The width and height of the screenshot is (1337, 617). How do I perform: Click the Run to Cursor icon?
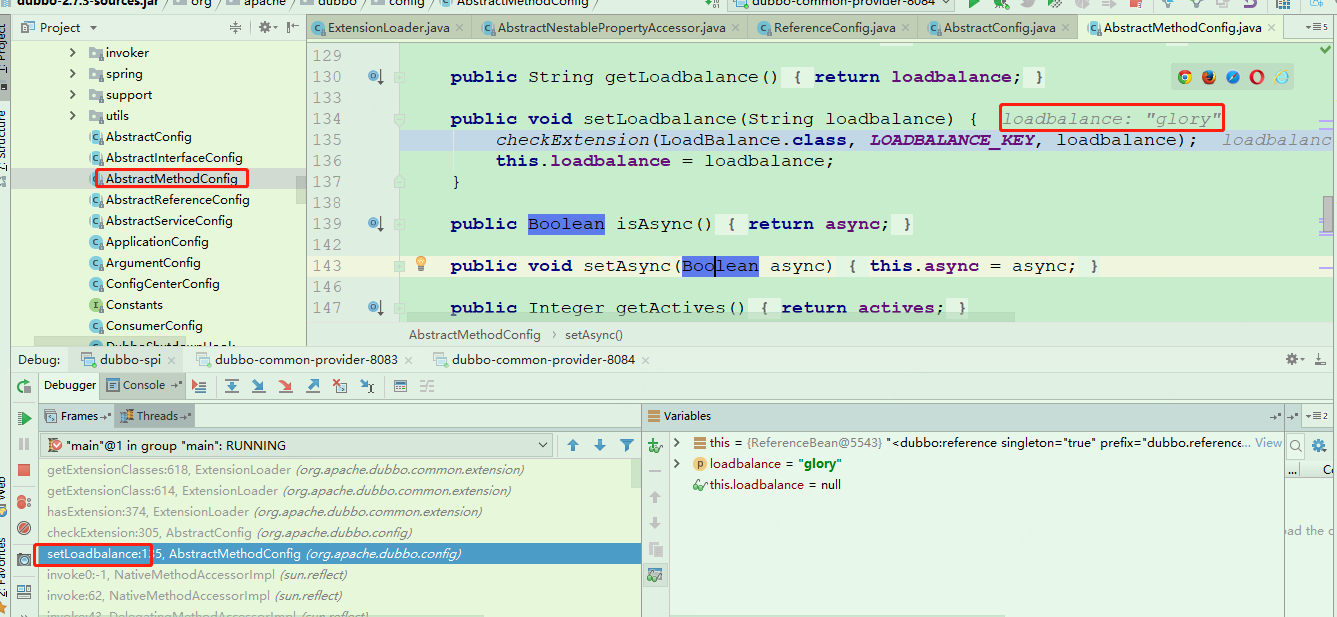(366, 386)
